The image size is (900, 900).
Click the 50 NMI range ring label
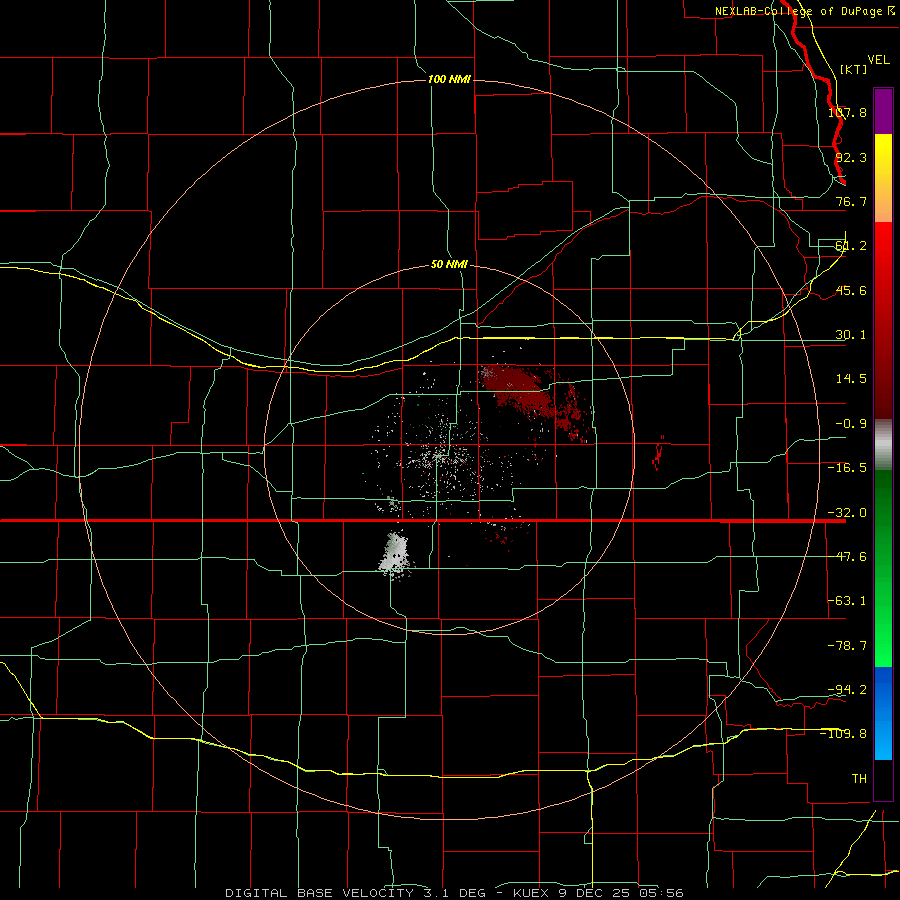[x=449, y=264]
